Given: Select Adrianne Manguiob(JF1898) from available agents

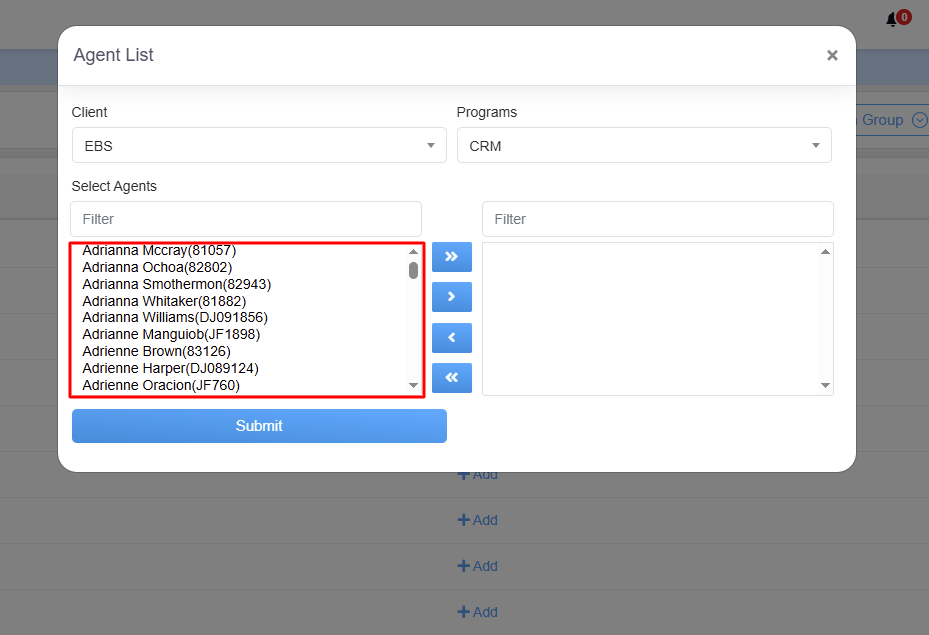Looking at the screenshot, I should (171, 334).
